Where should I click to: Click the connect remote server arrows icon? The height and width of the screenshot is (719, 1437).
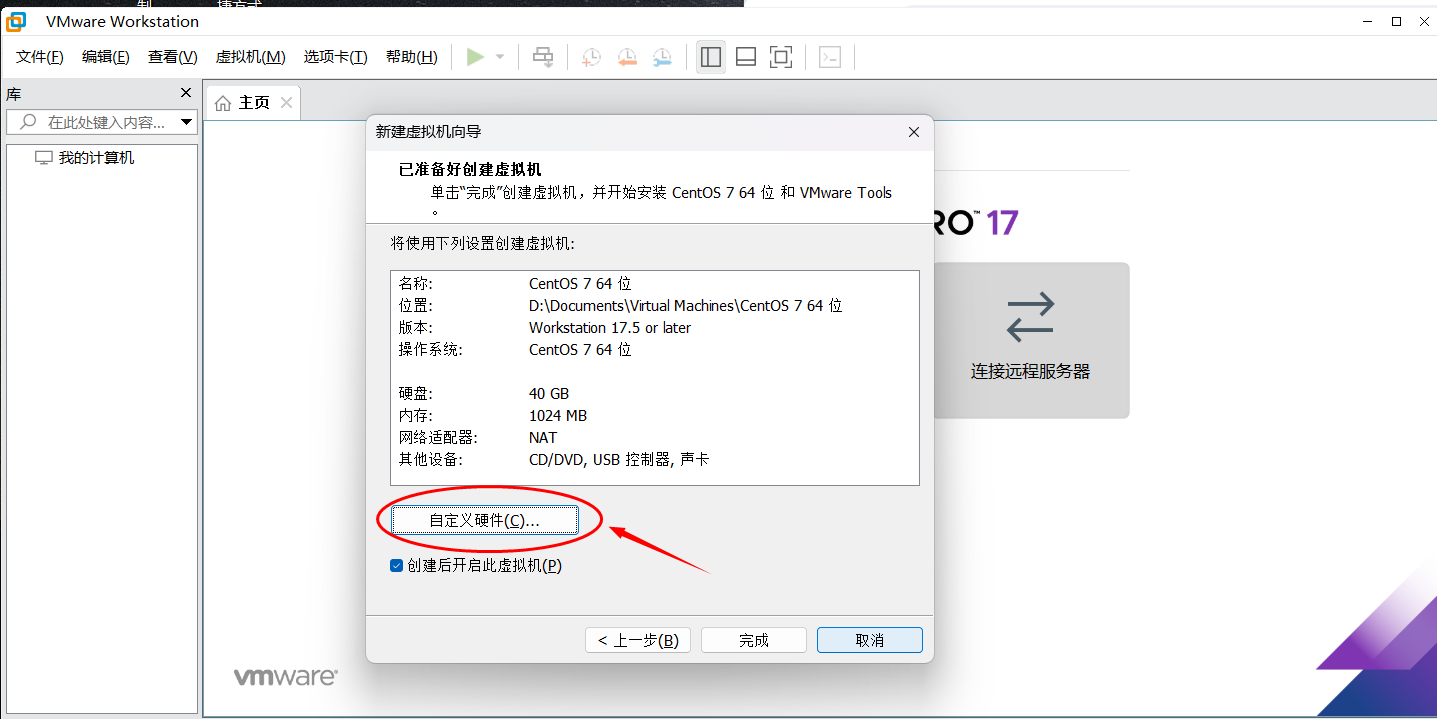(1030, 316)
